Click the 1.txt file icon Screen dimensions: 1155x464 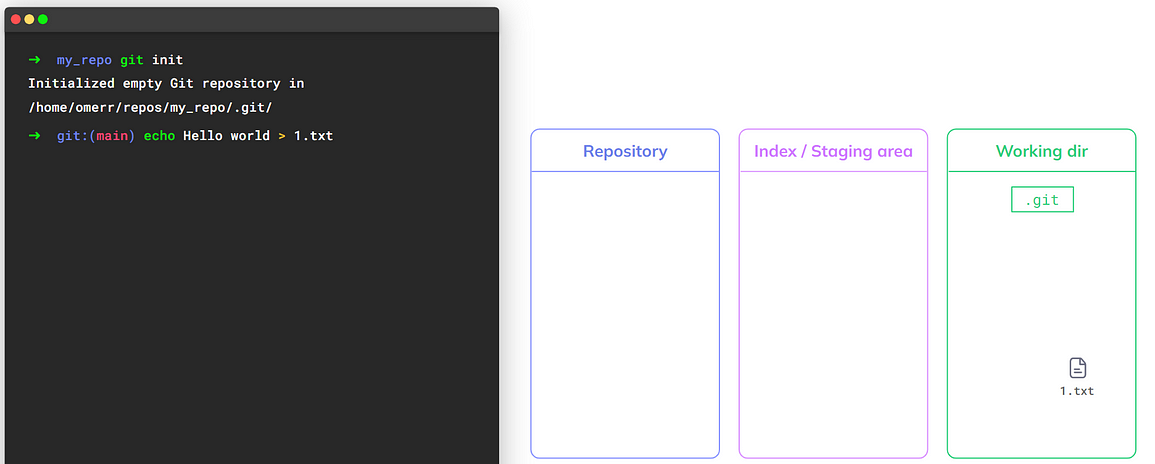coord(1077,368)
